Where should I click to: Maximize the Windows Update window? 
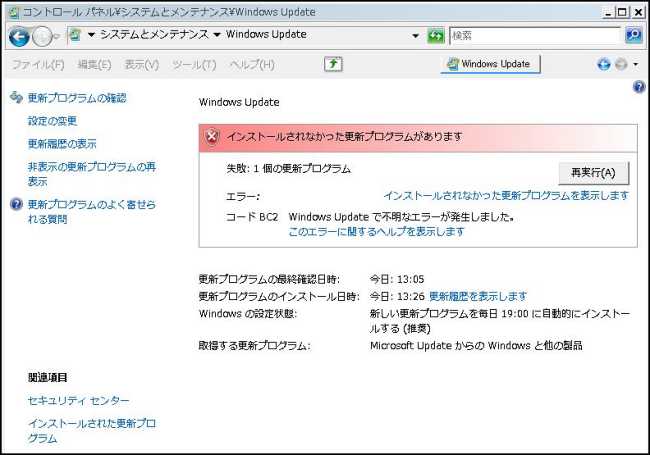pyautogui.click(x=622, y=12)
